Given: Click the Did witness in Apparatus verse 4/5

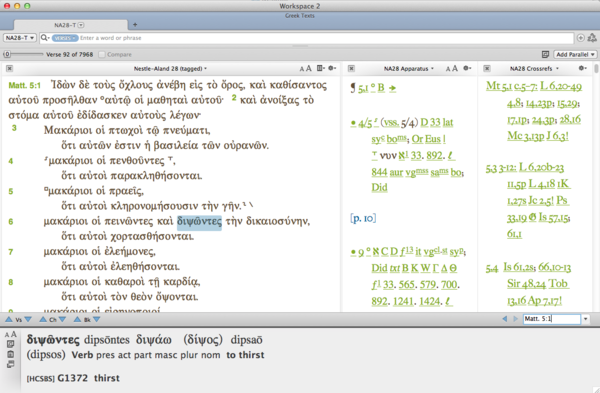Looking at the screenshot, I should click(379, 188).
